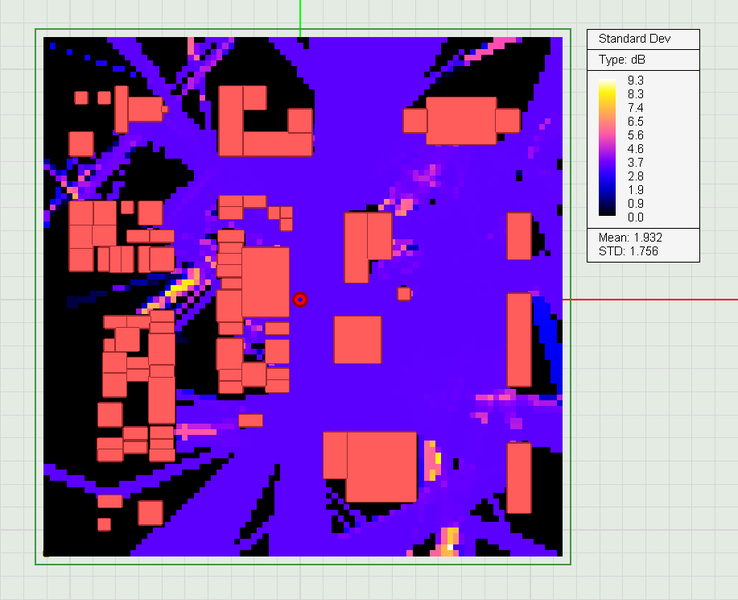Select the small square building right of transmitter
Viewport: 738px width, 600px height.
point(404,294)
